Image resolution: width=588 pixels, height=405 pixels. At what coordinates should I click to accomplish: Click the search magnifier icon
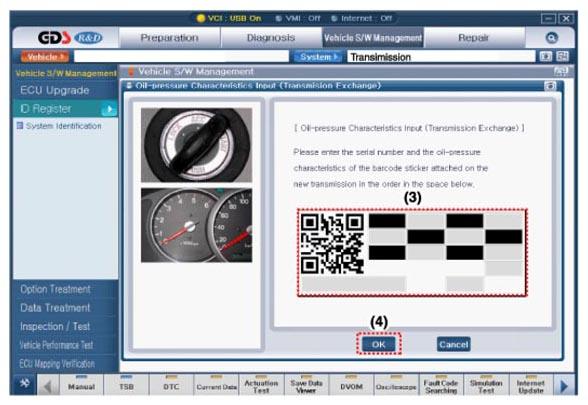(551, 38)
